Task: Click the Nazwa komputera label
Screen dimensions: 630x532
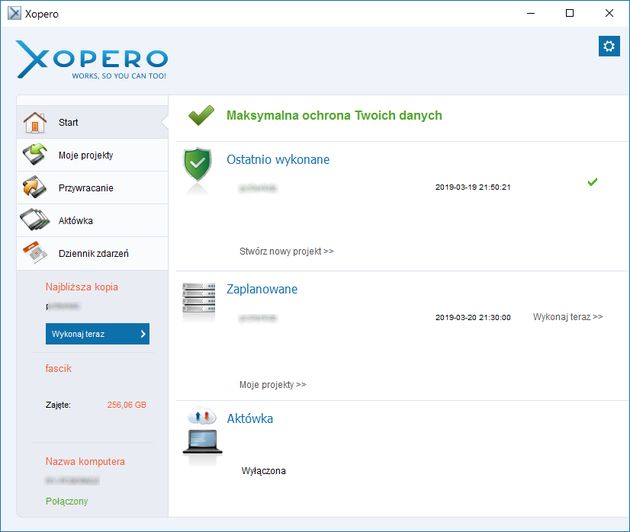Action: coord(85,461)
